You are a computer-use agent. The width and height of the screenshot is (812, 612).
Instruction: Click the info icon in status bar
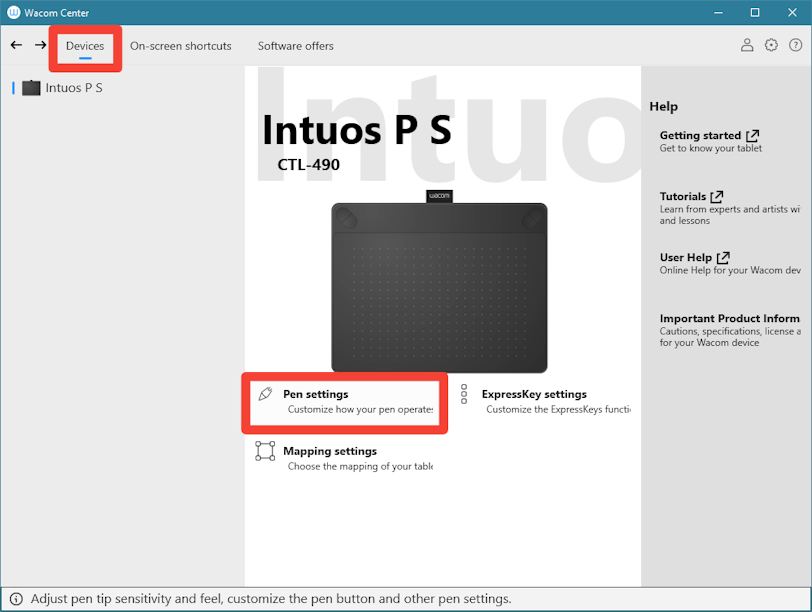click(16, 599)
